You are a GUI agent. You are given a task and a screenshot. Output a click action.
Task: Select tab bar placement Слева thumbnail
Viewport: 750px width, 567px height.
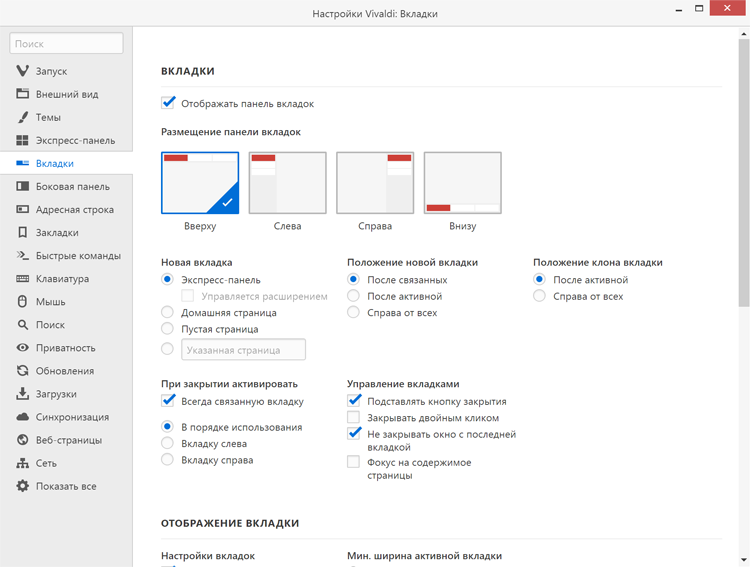[x=287, y=183]
